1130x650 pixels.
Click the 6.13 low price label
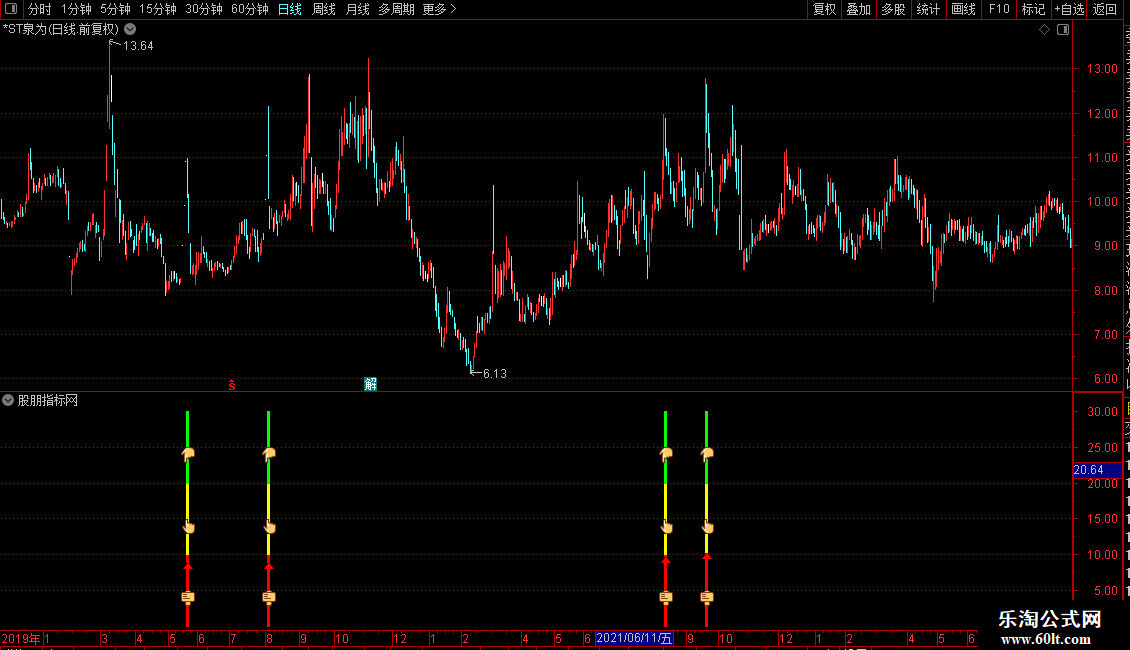(x=494, y=373)
